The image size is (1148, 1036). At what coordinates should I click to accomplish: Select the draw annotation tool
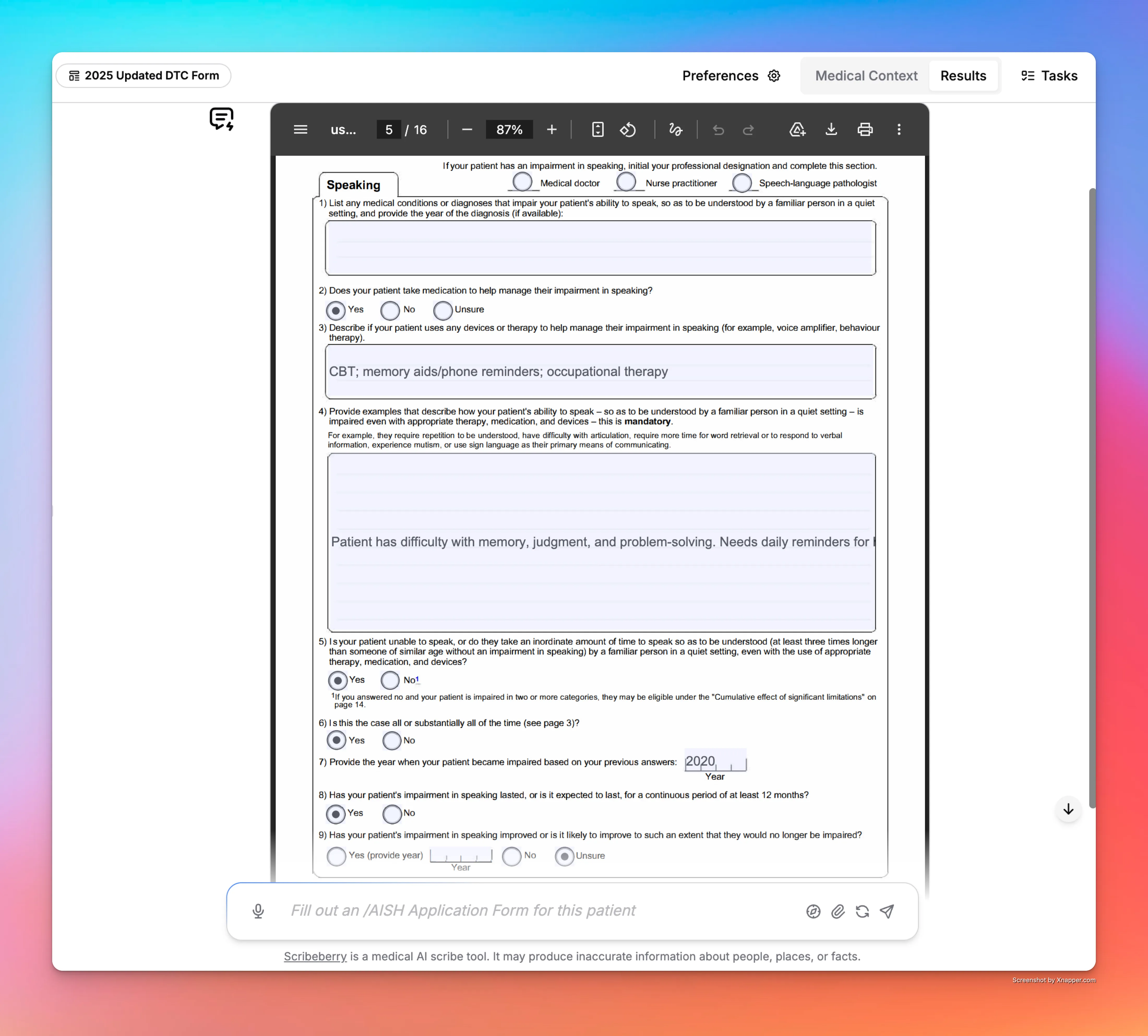(675, 130)
